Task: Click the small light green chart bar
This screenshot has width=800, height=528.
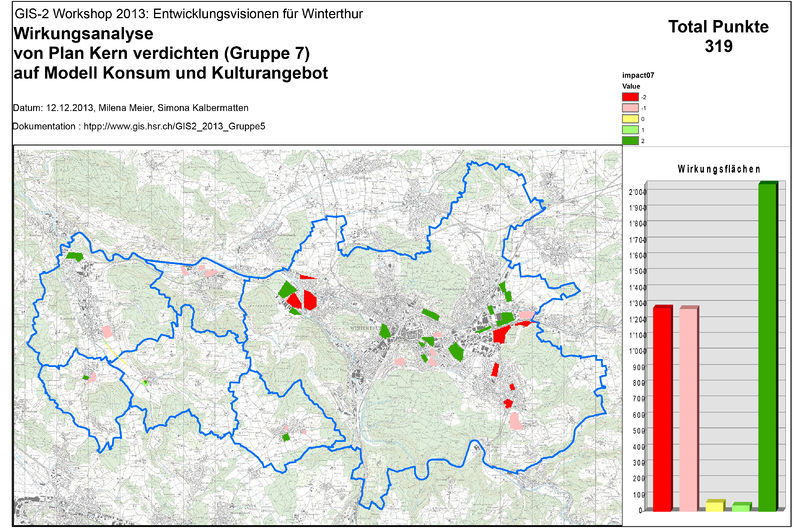Action: pos(741,506)
